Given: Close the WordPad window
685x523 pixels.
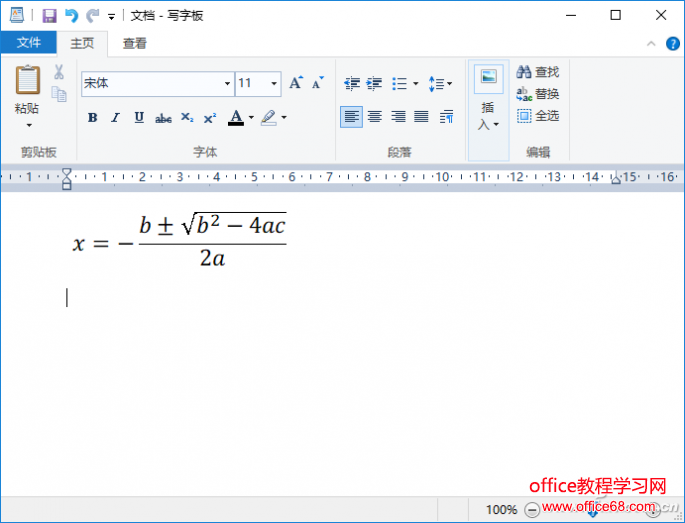Looking at the screenshot, I should (x=661, y=15).
